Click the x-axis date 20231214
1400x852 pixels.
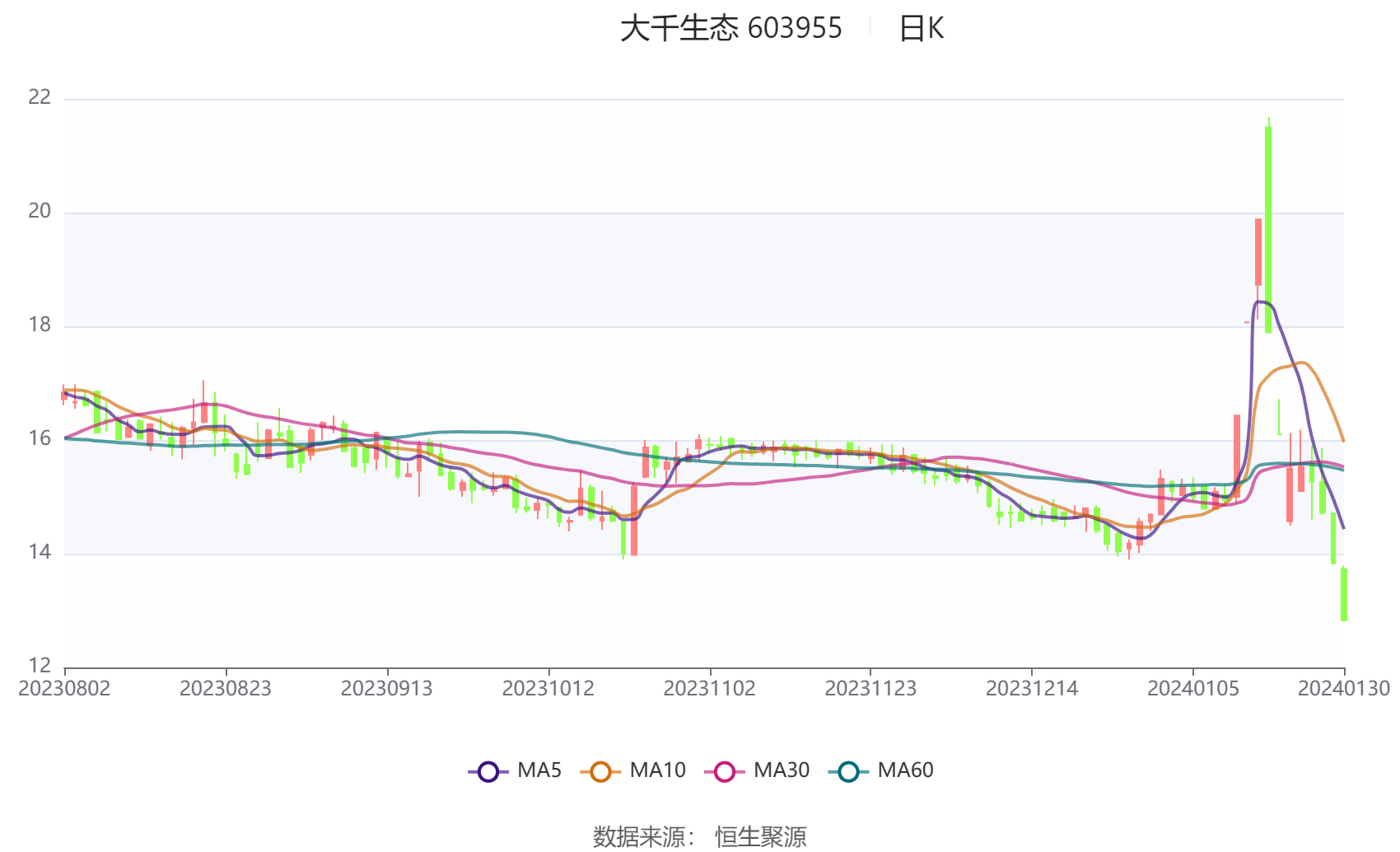click(x=1032, y=689)
